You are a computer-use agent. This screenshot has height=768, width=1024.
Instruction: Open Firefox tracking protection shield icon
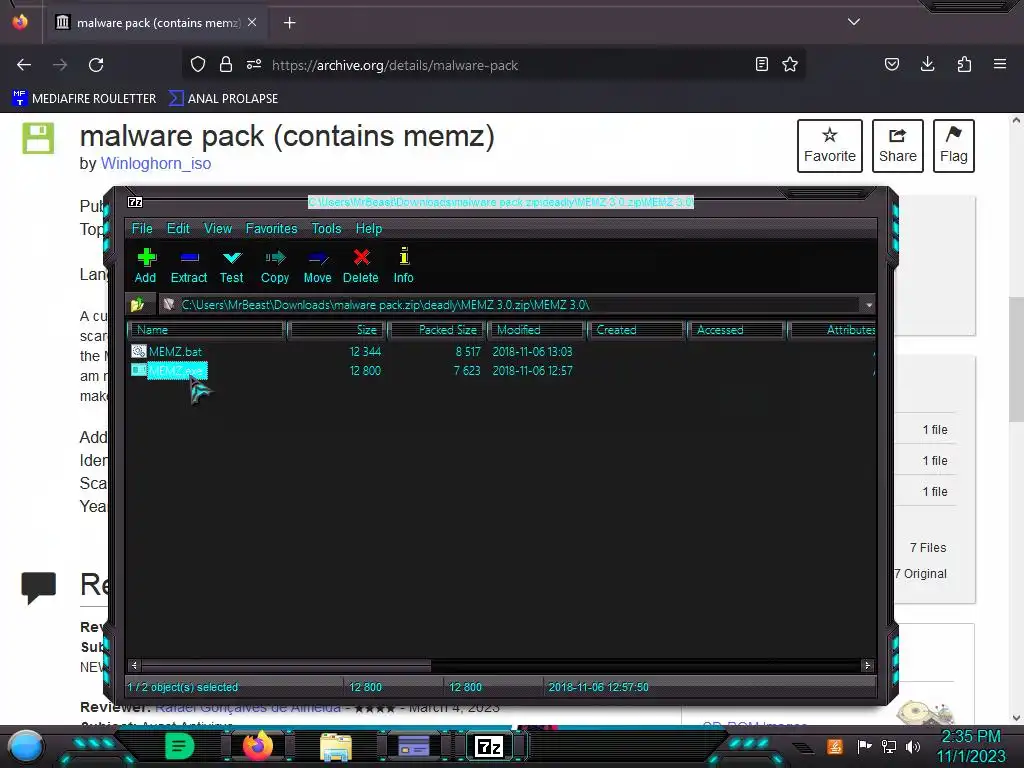198,64
